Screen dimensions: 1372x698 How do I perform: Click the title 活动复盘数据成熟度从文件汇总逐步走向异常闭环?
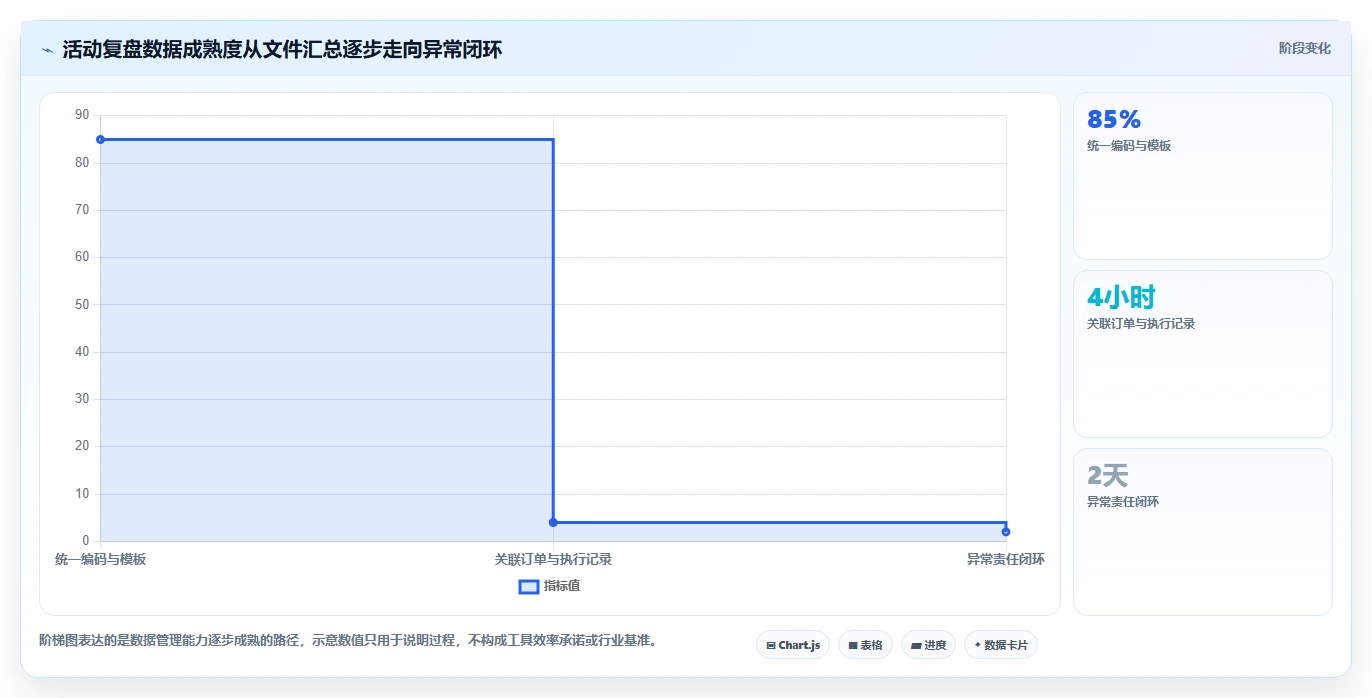click(282, 49)
